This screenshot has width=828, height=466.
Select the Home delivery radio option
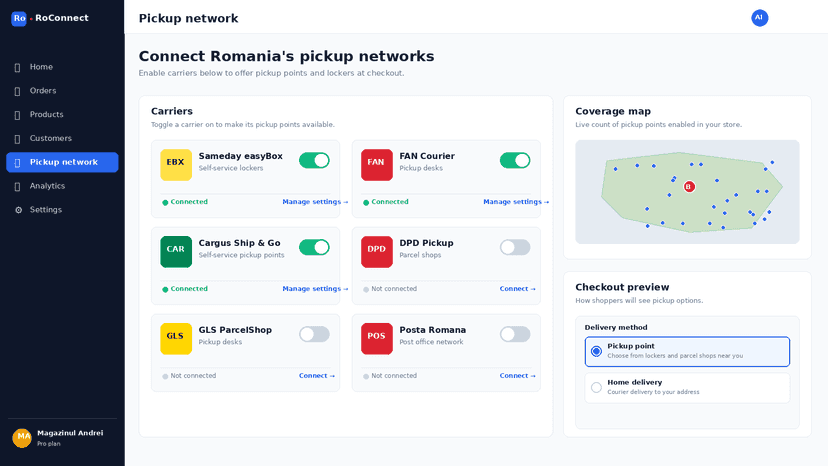[596, 387]
